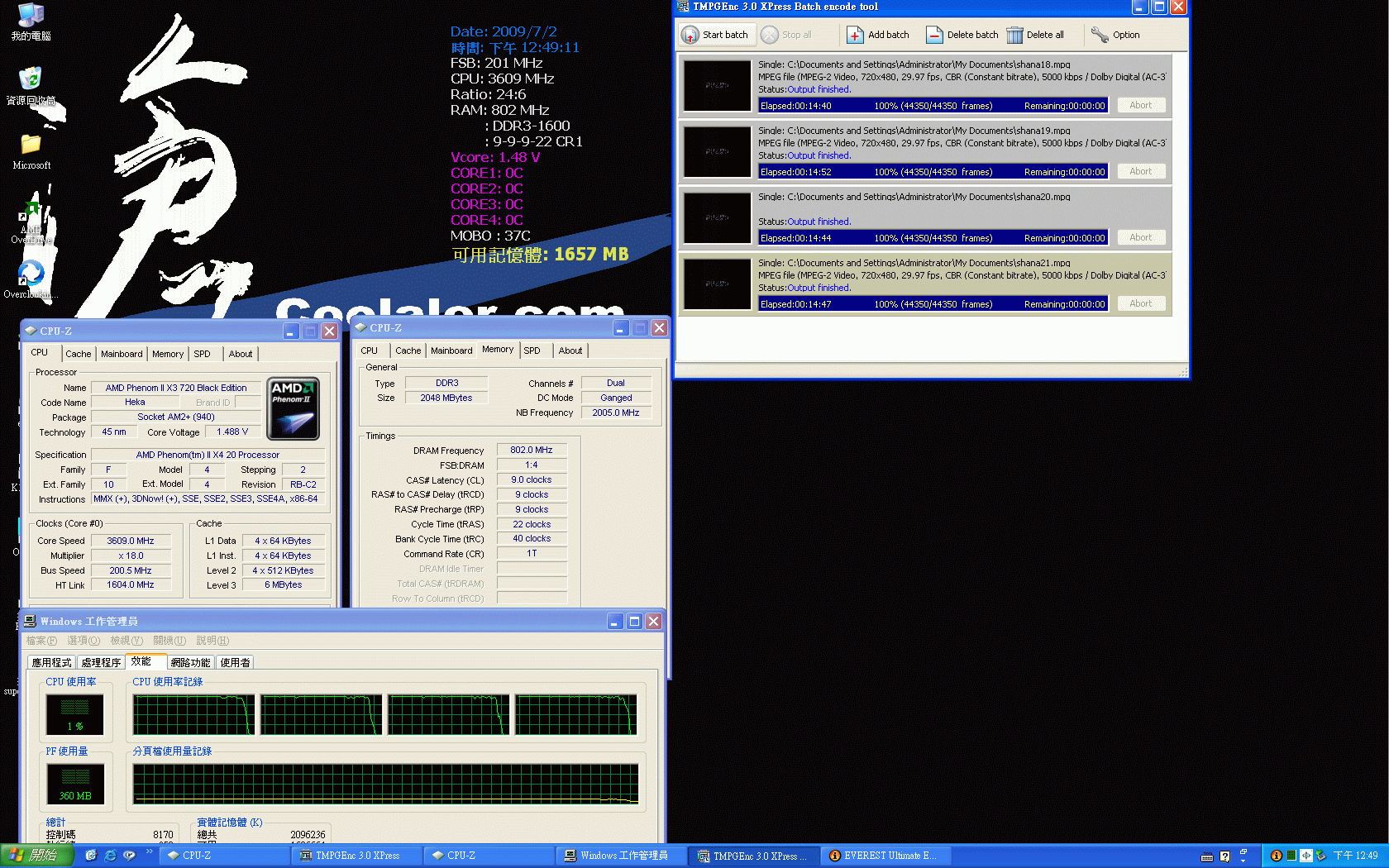Screen dimensions: 1389x868
Task: Click the 中 language bar tray icon
Action: click(x=1306, y=856)
